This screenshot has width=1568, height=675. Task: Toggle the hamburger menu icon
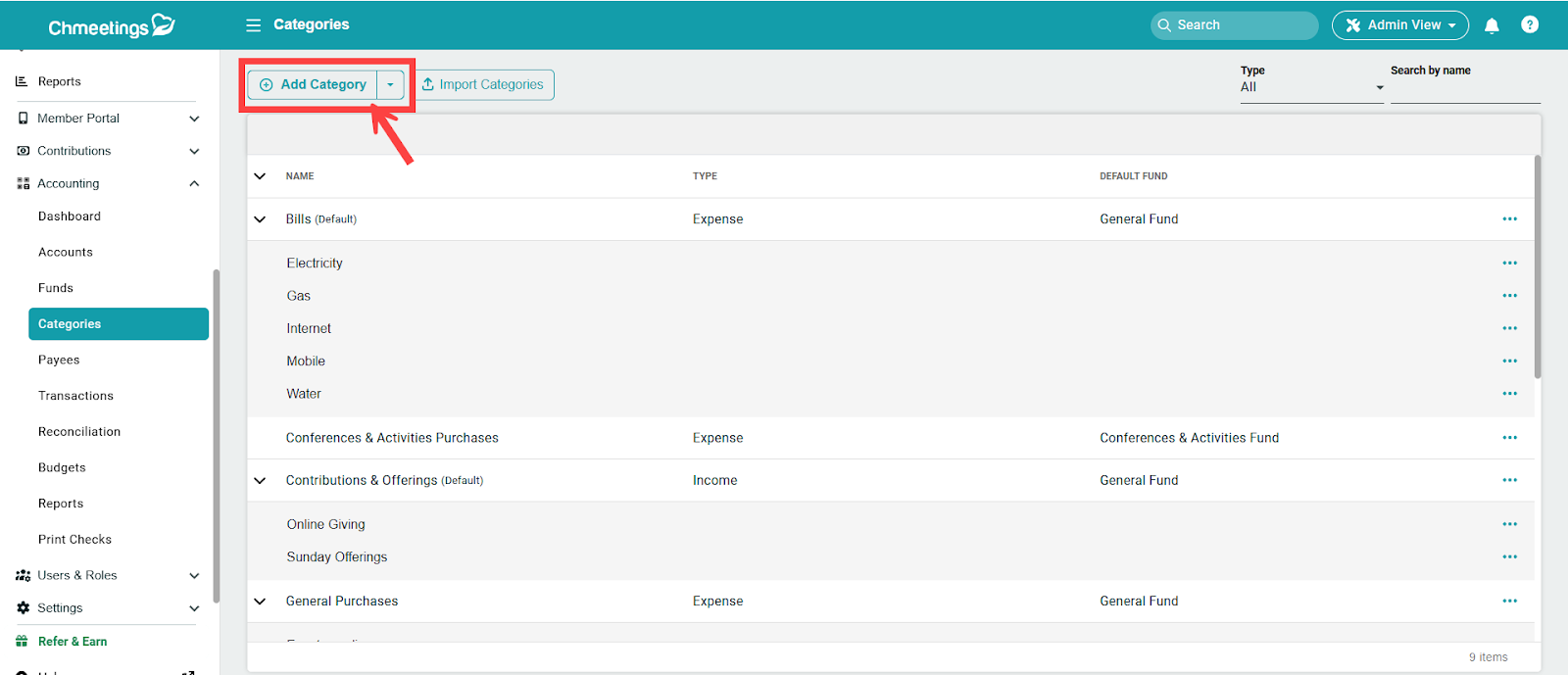coord(253,25)
